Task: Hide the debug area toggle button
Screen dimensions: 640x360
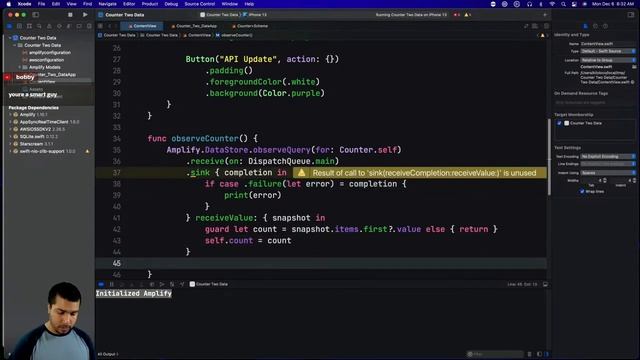Action: 545,284
